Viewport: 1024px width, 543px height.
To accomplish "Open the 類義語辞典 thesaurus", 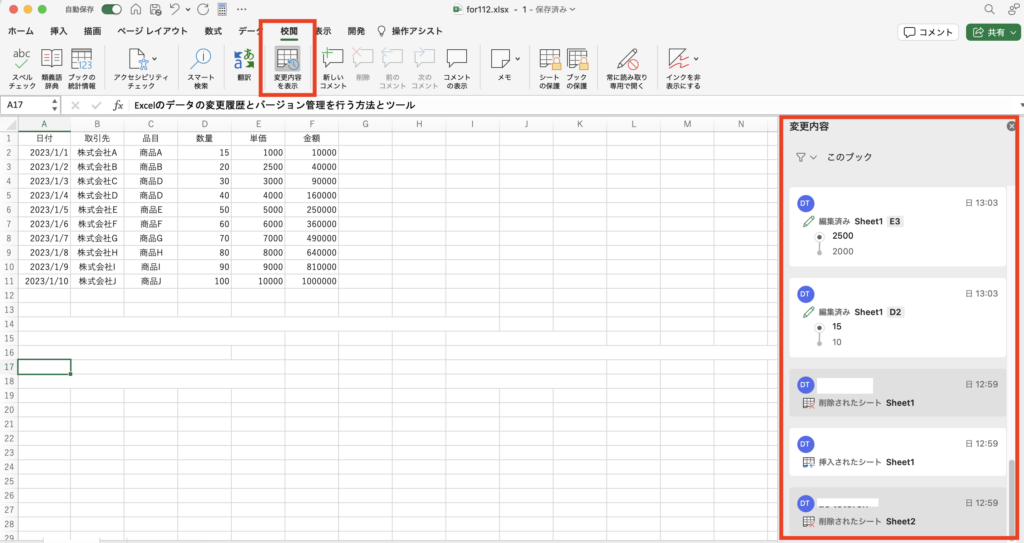I will (x=52, y=68).
